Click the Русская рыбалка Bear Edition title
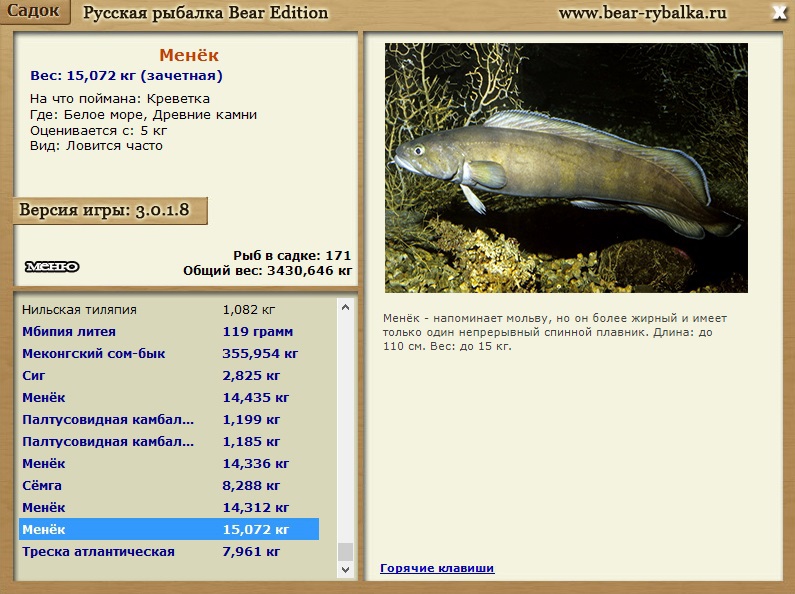The image size is (795, 594). click(x=205, y=13)
